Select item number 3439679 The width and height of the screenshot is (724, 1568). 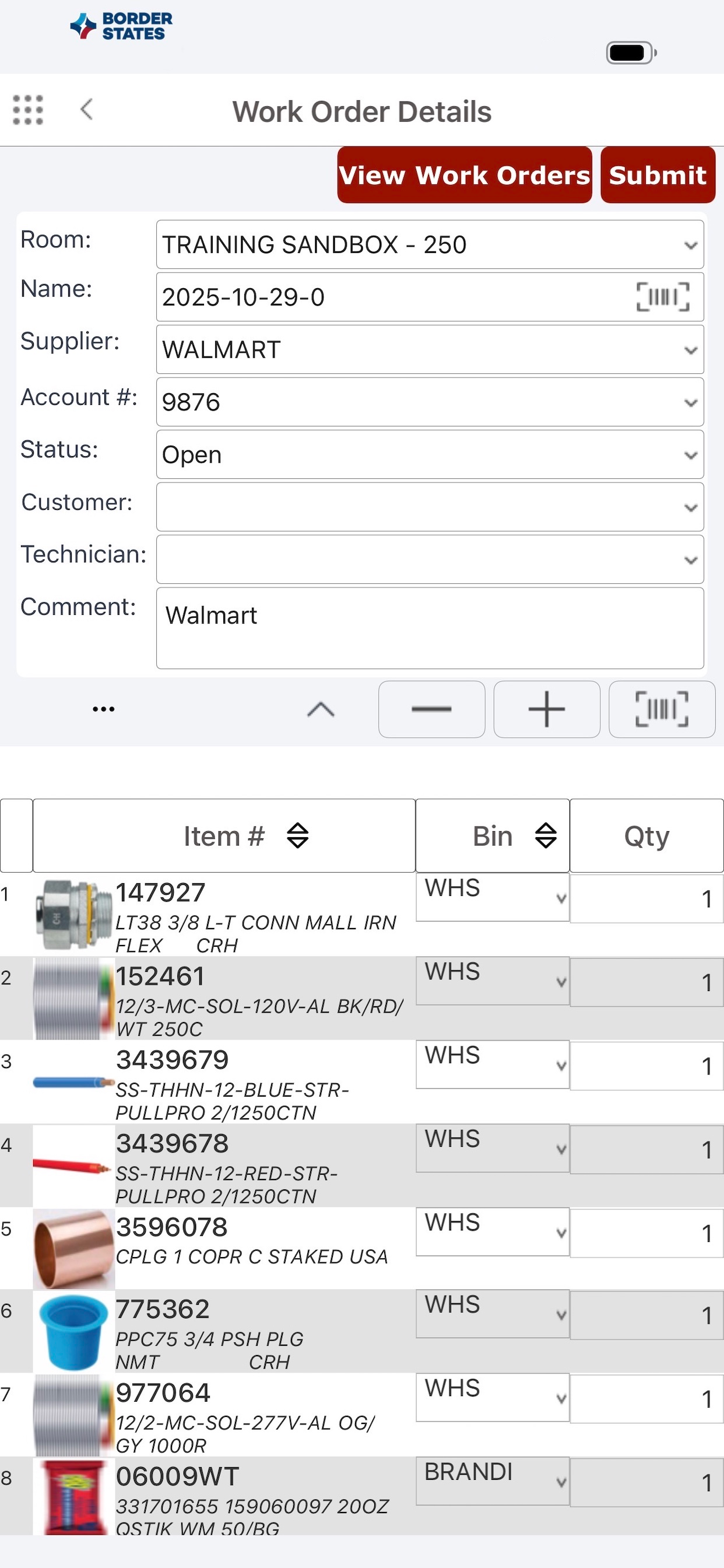pyautogui.click(x=172, y=1059)
